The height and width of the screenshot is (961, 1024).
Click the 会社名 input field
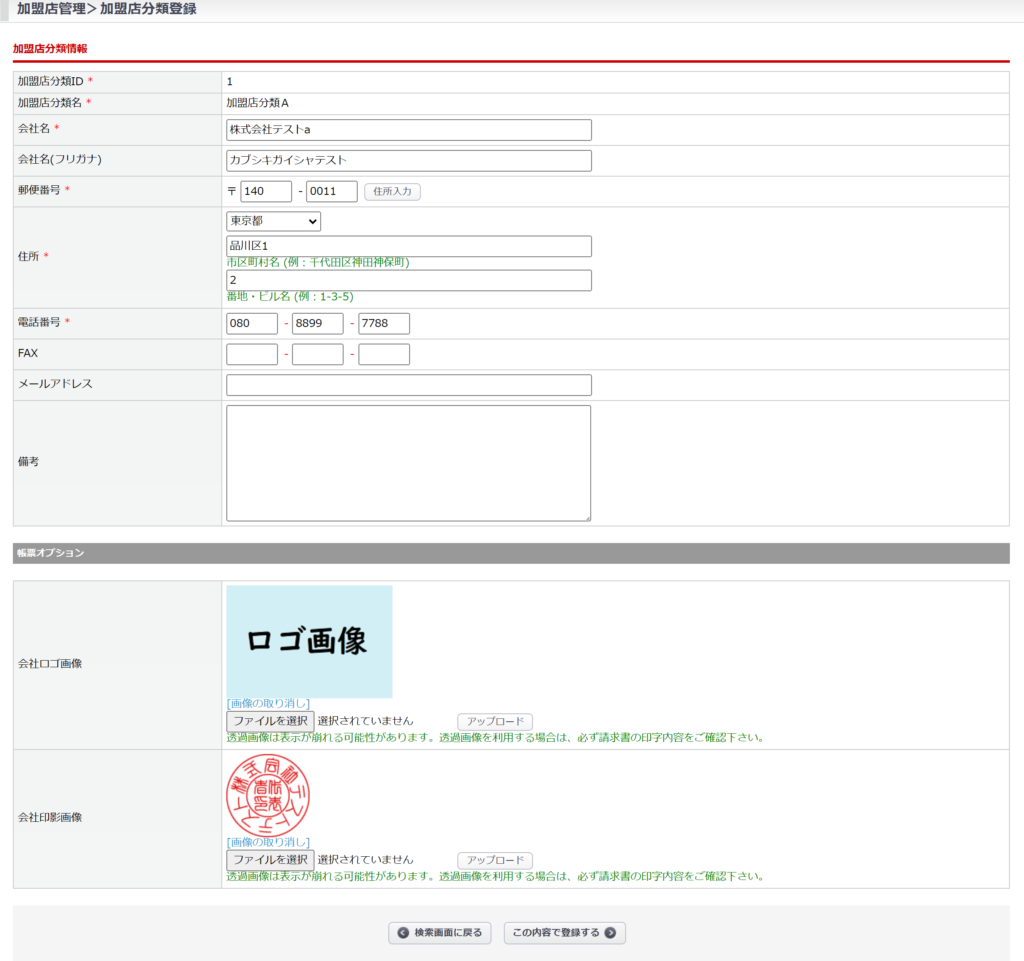[x=409, y=130]
